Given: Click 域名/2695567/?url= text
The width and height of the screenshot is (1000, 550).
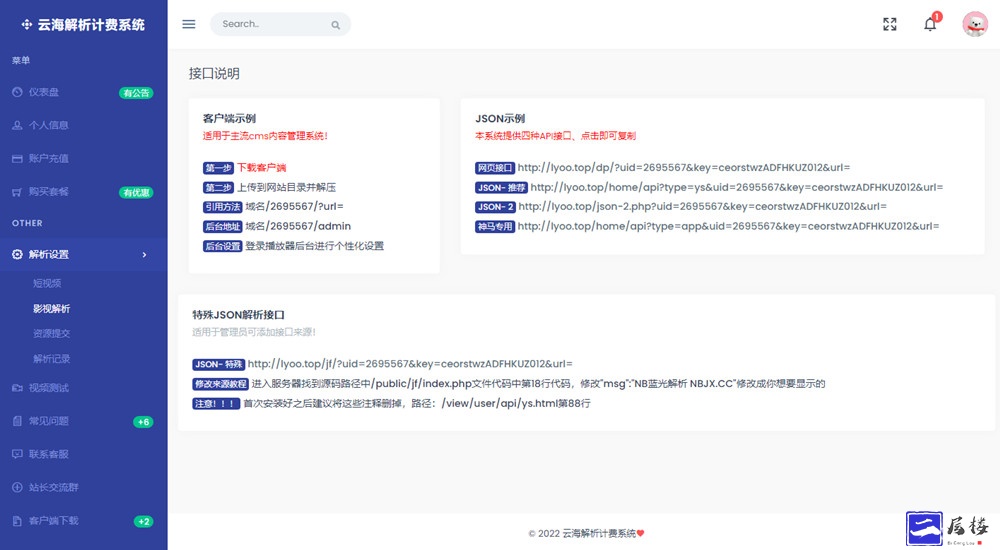Looking at the screenshot, I should pos(295,206).
